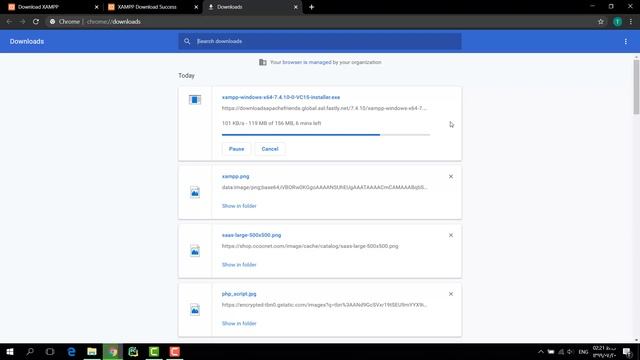
Task: Reload the downloads page
Action: [x=36, y=22]
